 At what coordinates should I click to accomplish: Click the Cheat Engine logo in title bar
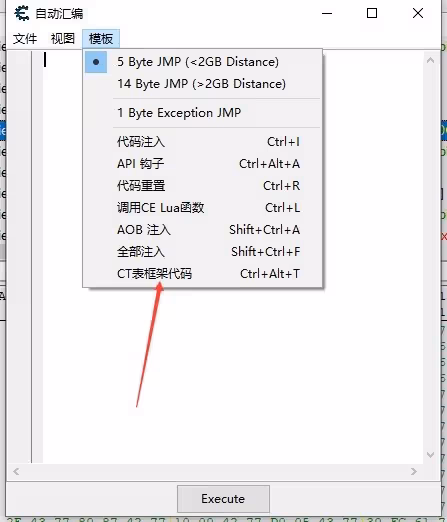coord(22,13)
